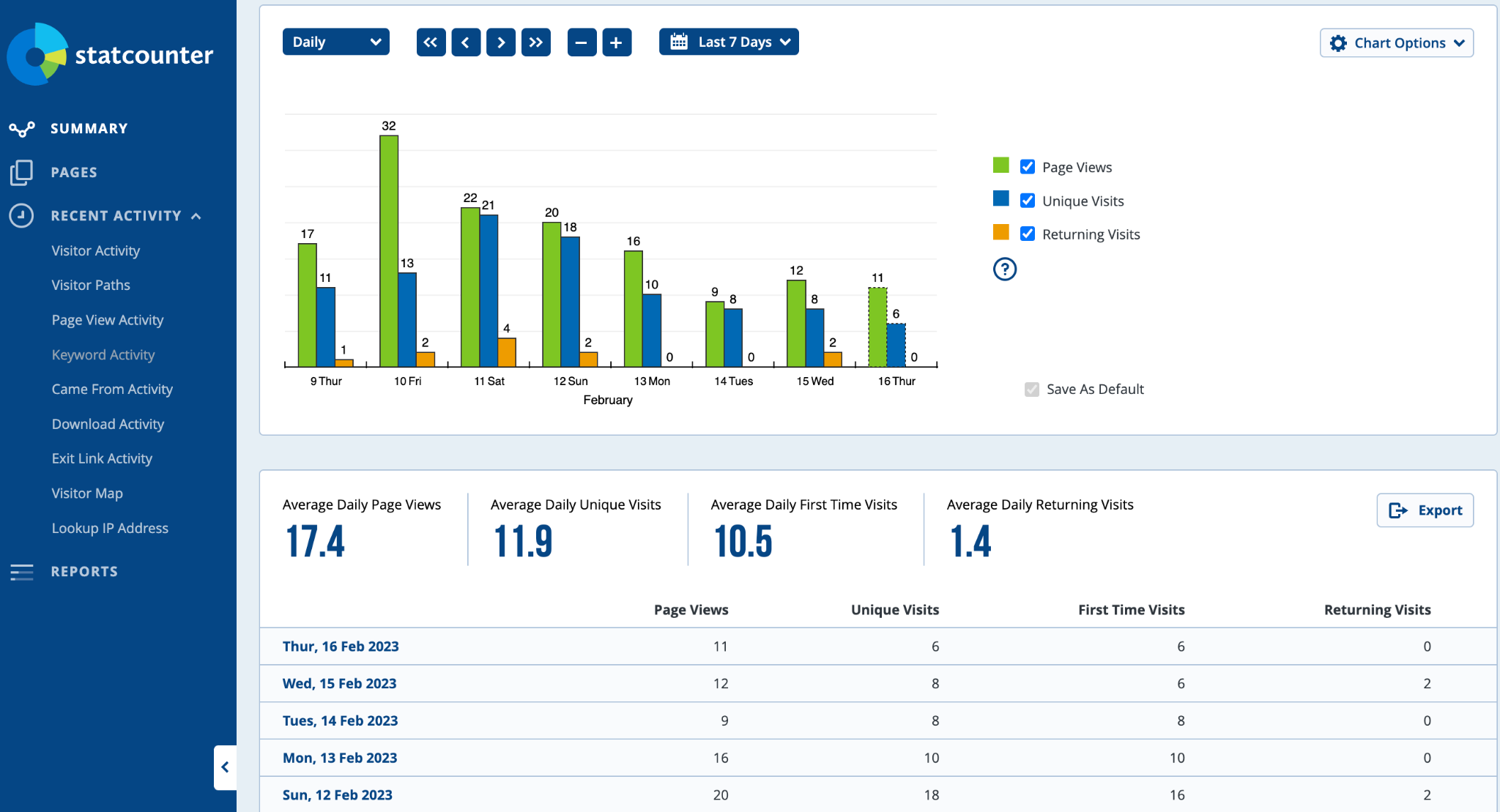Viewport: 1500px width, 812px height.
Task: Click the statcounter logo
Action: point(110,54)
